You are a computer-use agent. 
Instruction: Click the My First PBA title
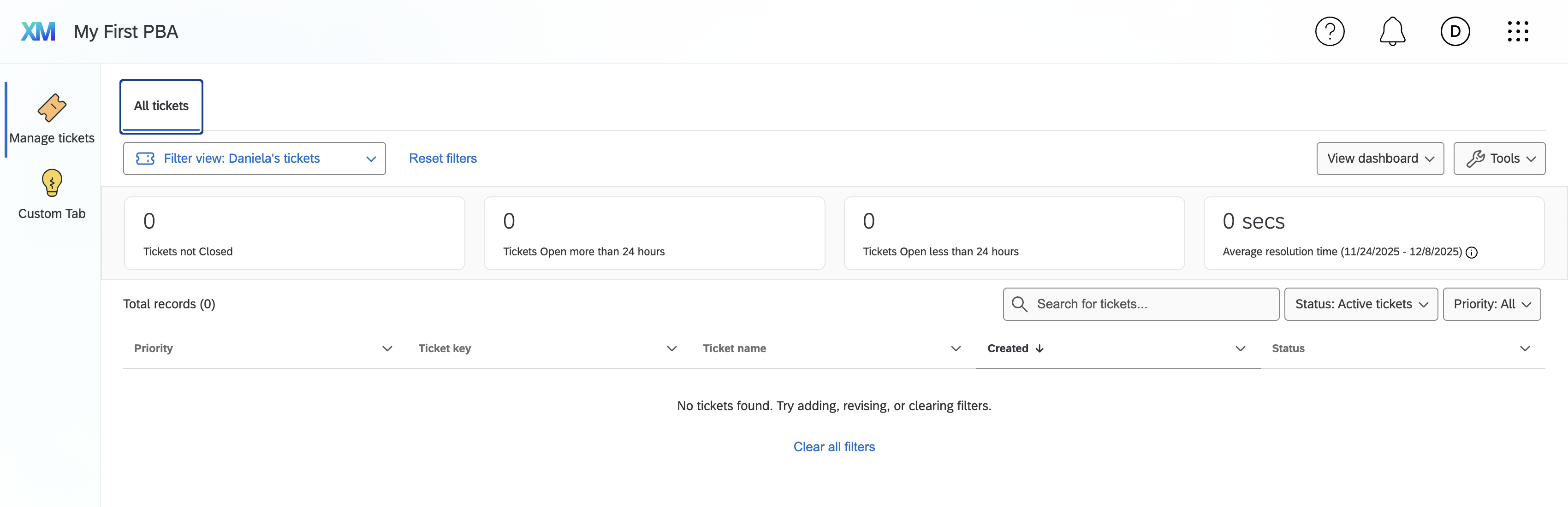[126, 32]
